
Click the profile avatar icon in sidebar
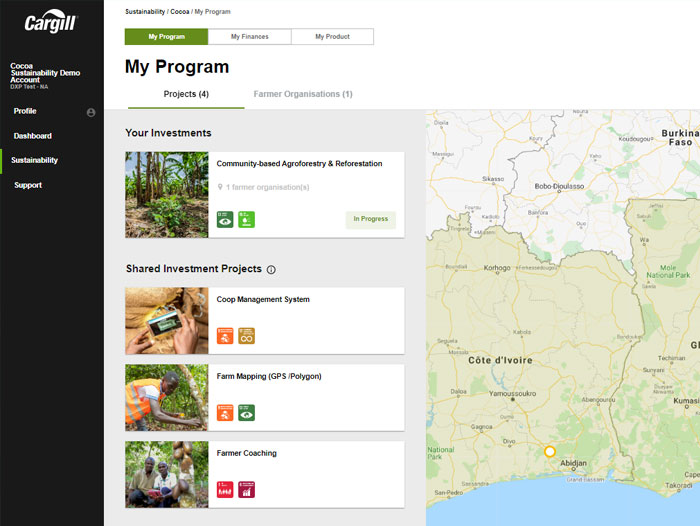[91, 112]
